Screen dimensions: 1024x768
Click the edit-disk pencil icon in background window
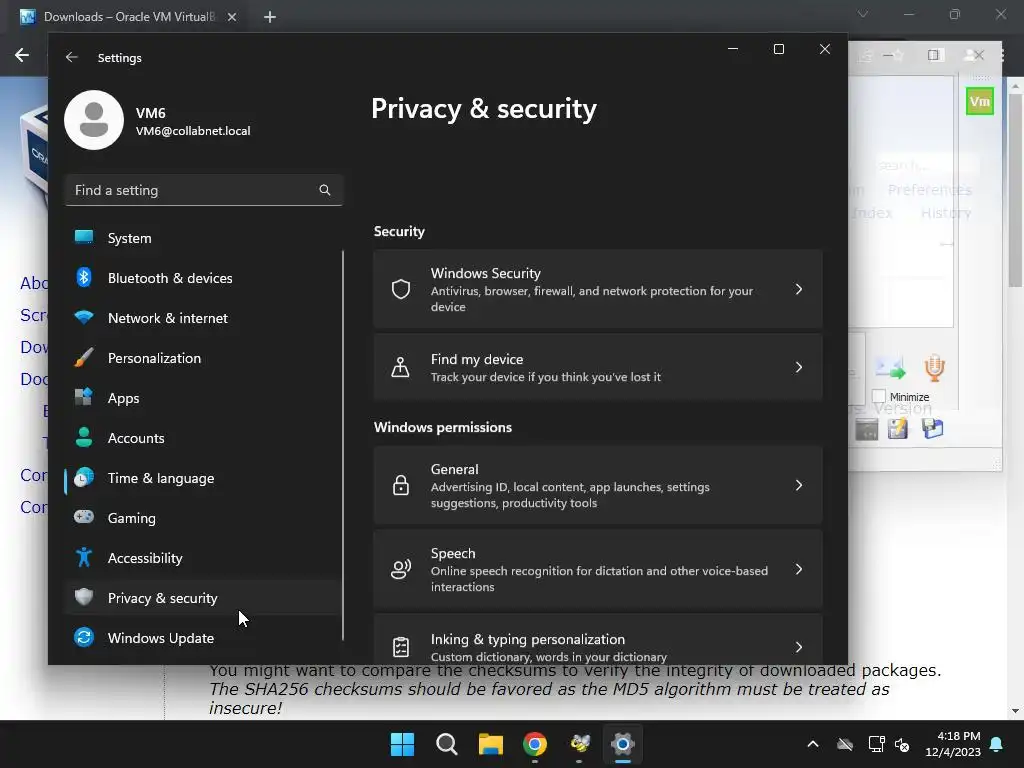pos(898,429)
